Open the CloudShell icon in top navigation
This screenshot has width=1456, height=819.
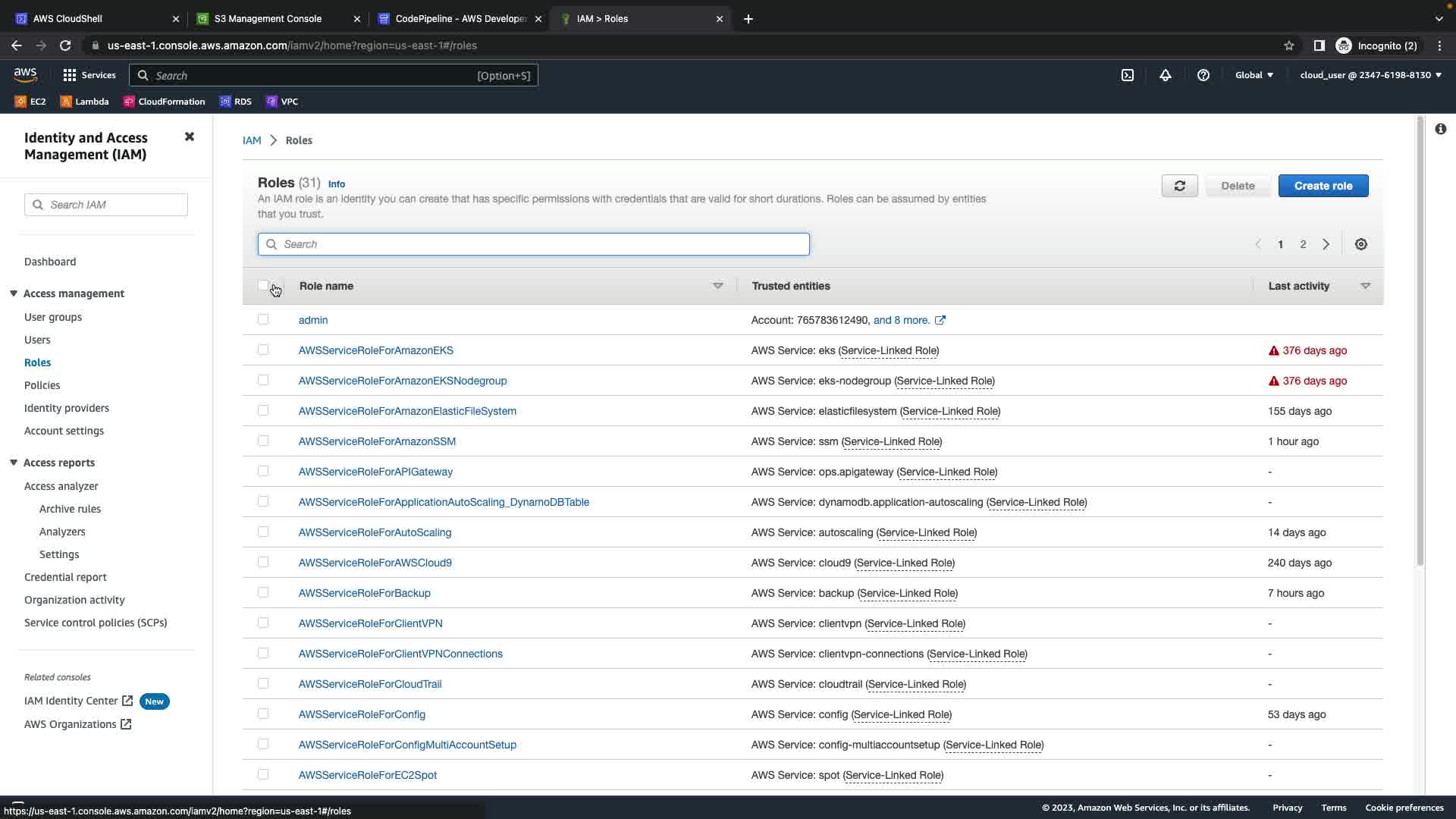pyautogui.click(x=1128, y=75)
